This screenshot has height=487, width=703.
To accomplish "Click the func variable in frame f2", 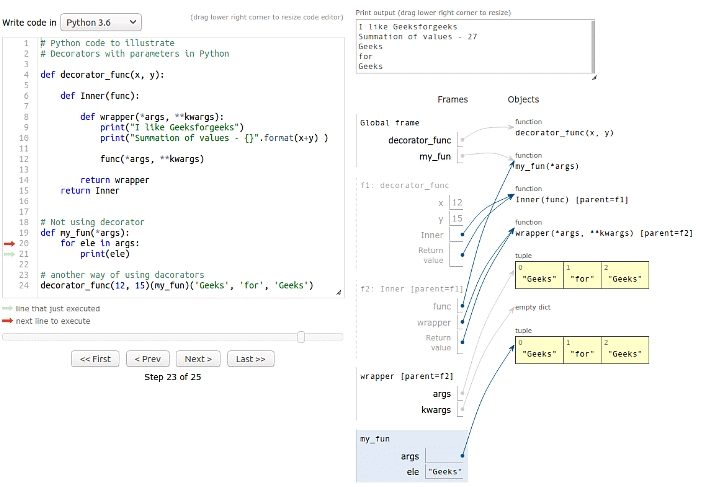I will pos(442,307).
